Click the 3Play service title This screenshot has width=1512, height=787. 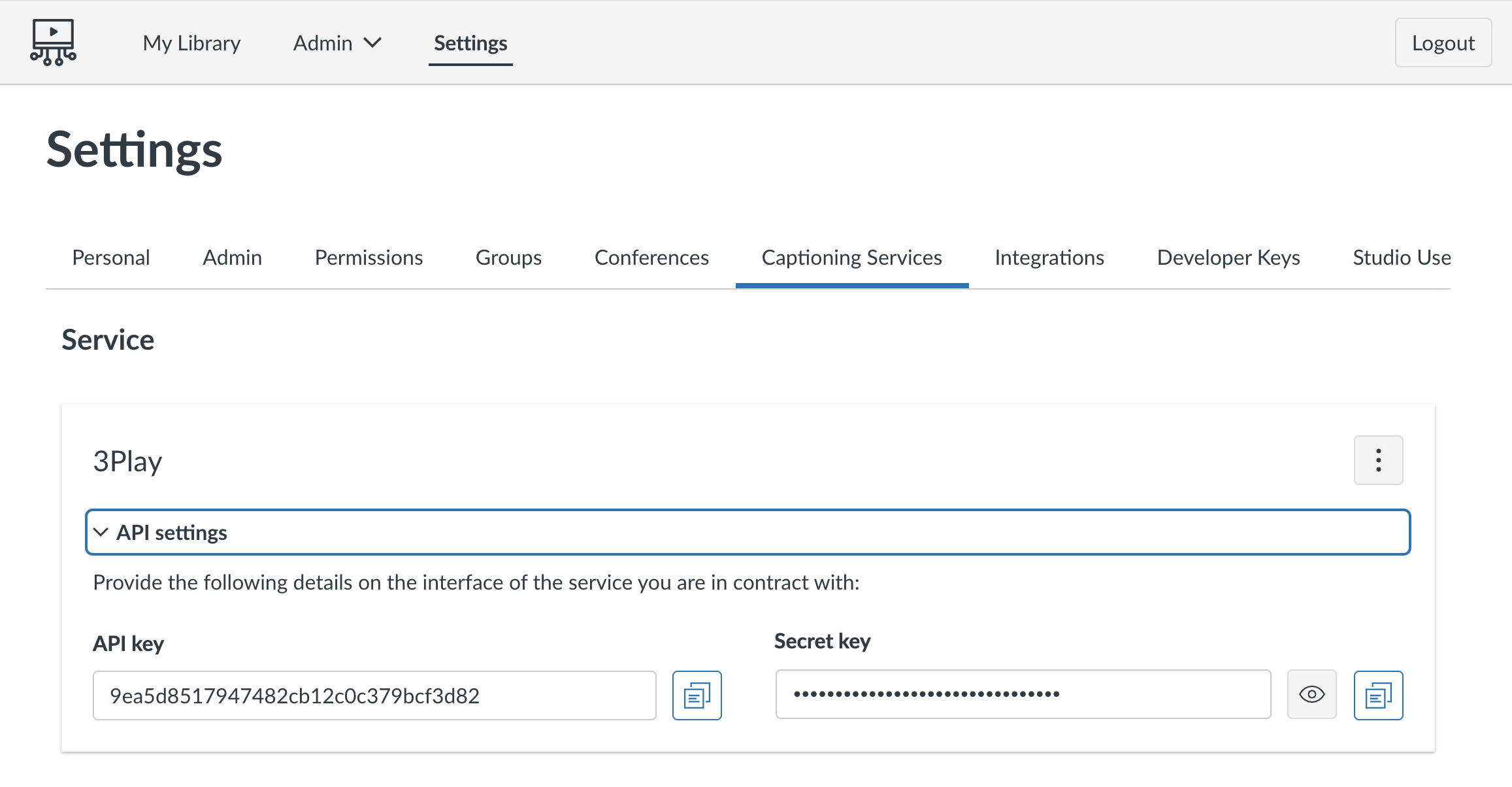(127, 461)
